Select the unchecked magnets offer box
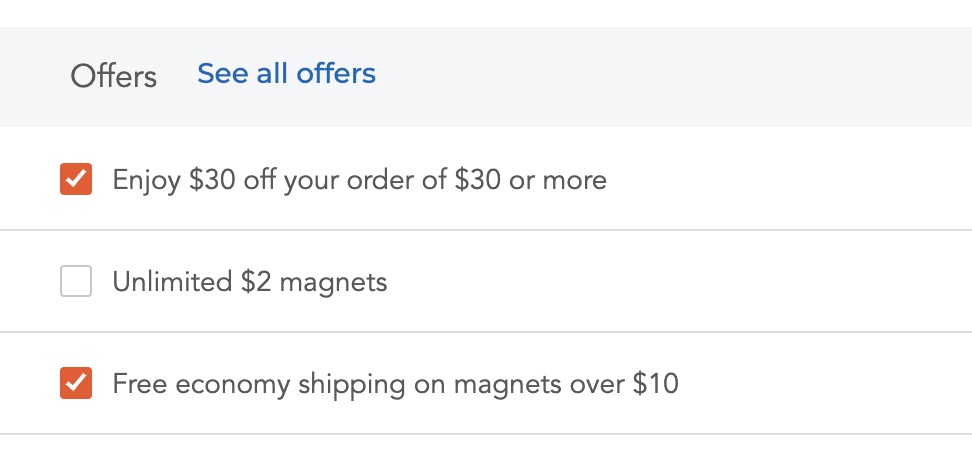Viewport: 972px width, 466px height. point(76,282)
